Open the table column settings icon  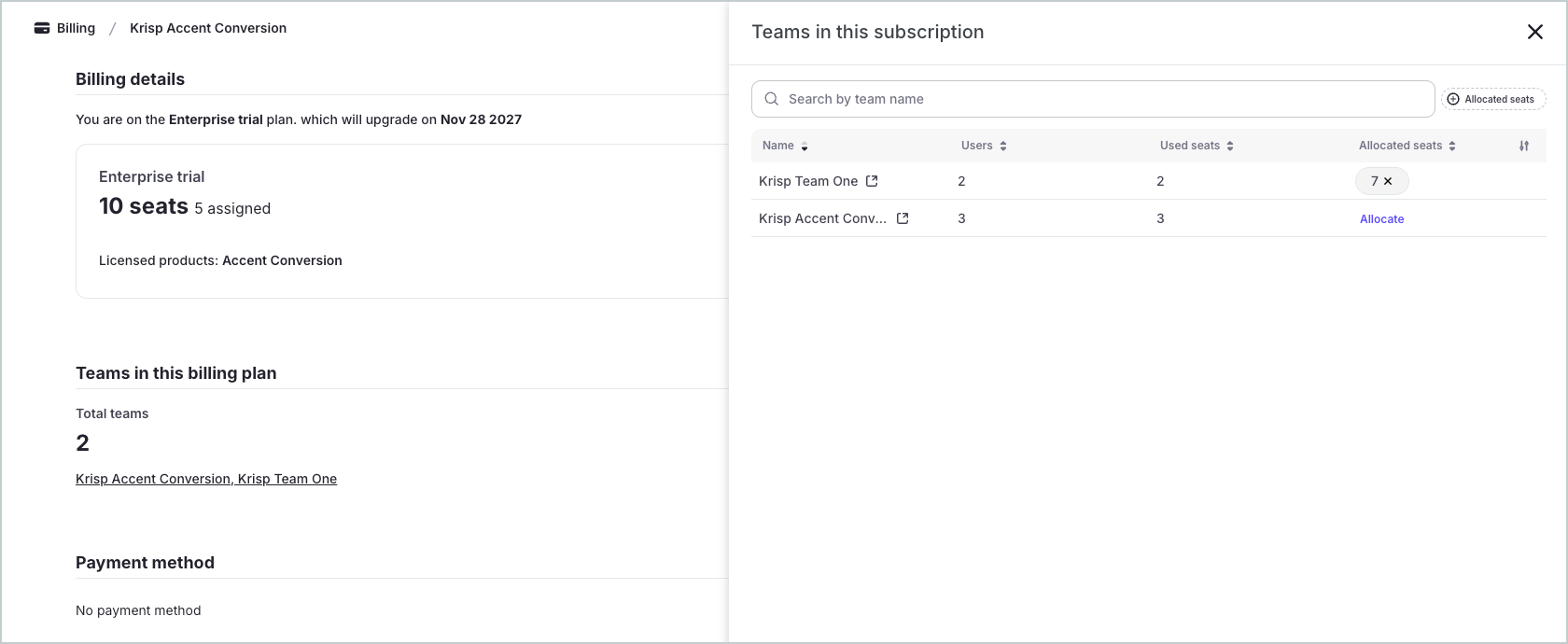coord(1524,146)
